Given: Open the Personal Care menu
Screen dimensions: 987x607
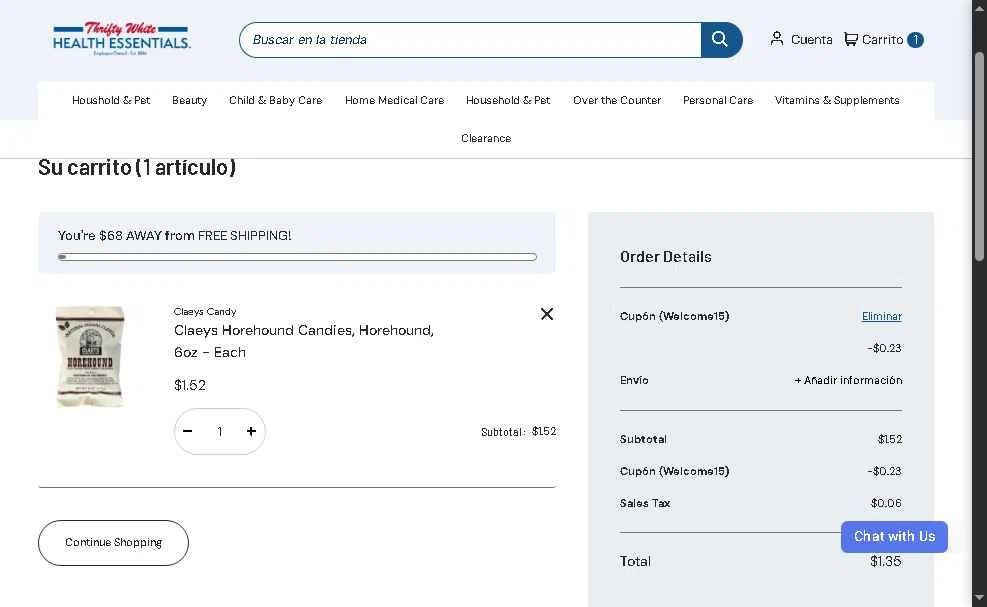Looking at the screenshot, I should point(718,100).
